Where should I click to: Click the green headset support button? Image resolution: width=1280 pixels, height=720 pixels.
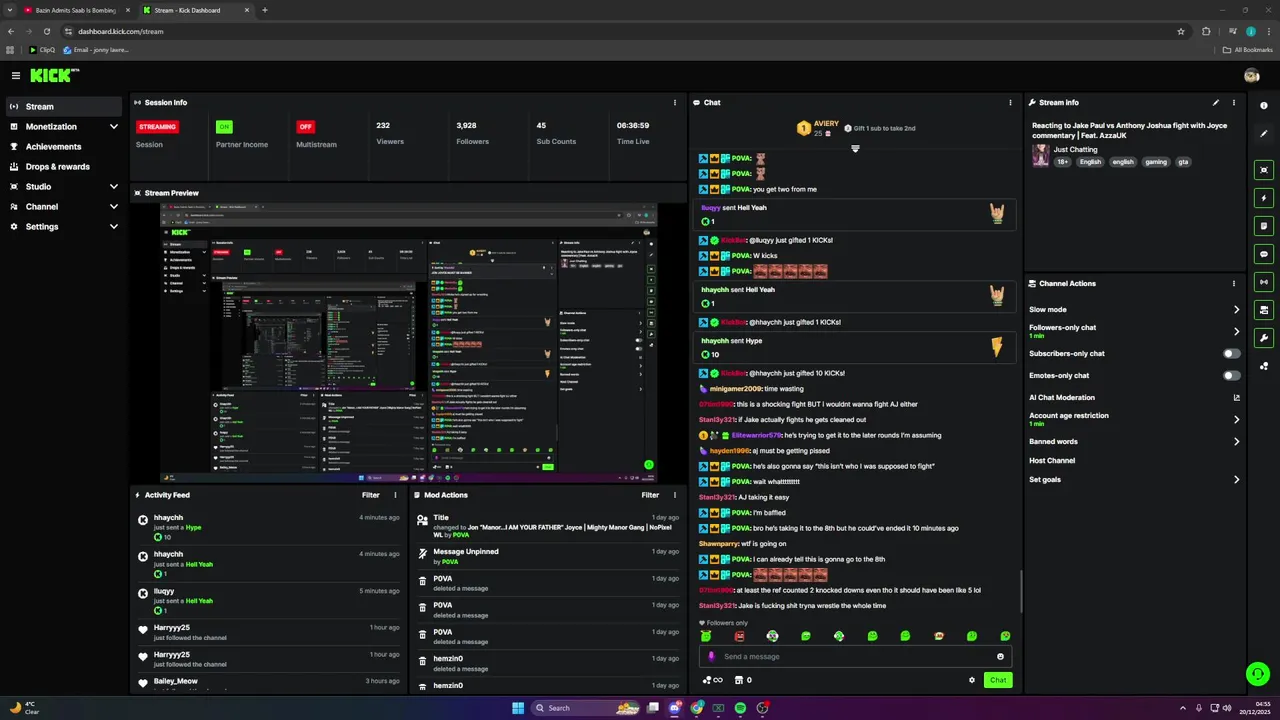pyautogui.click(x=1258, y=673)
